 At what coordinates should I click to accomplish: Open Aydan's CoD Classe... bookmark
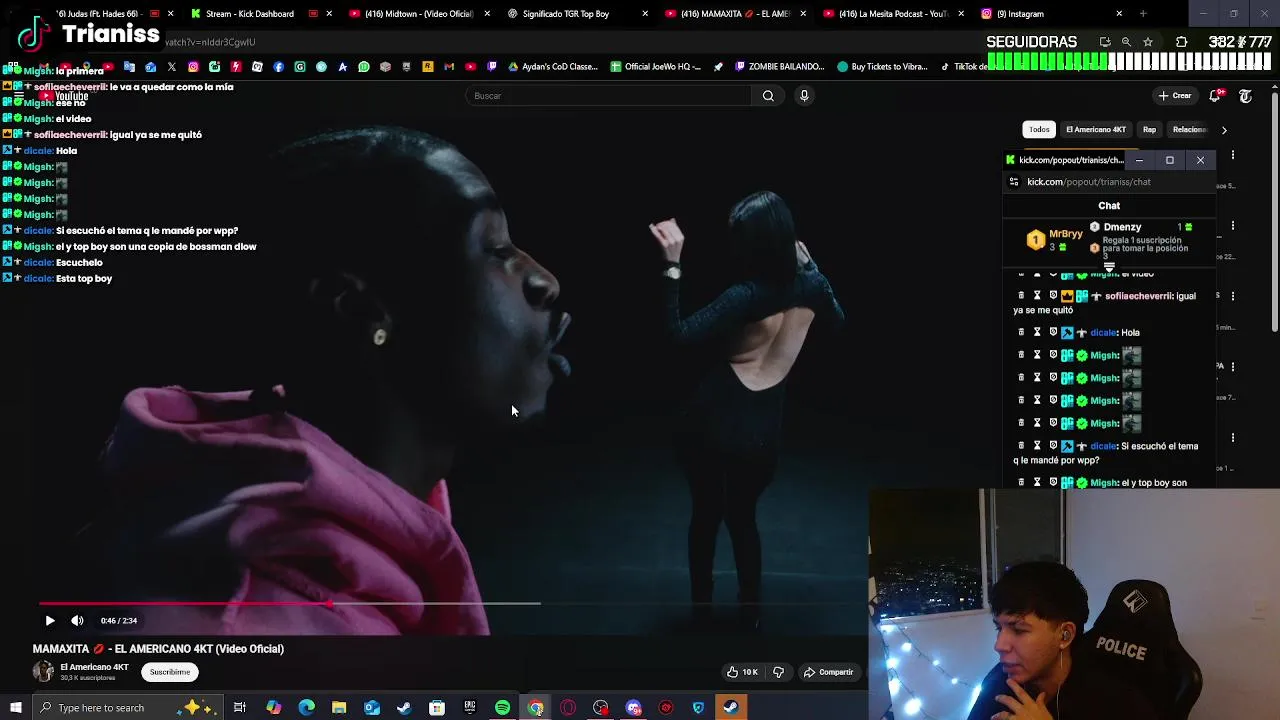[x=553, y=67]
